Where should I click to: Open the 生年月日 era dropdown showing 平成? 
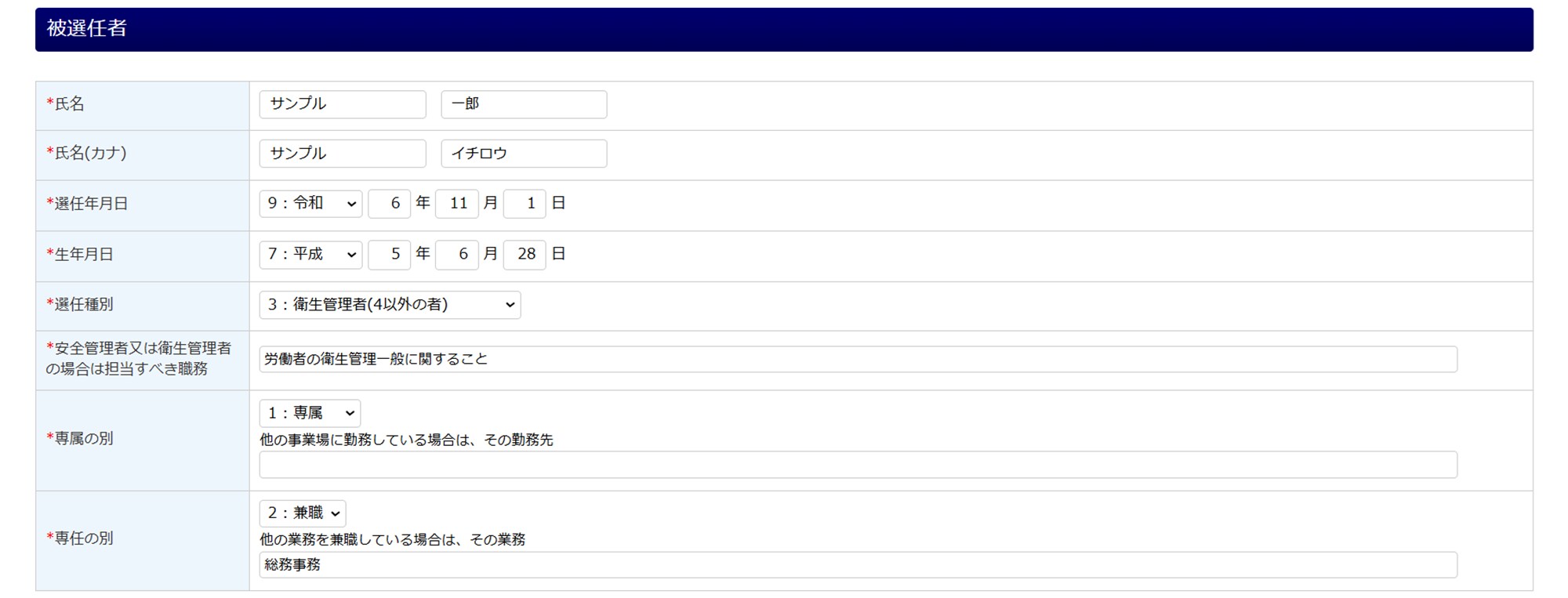310,255
